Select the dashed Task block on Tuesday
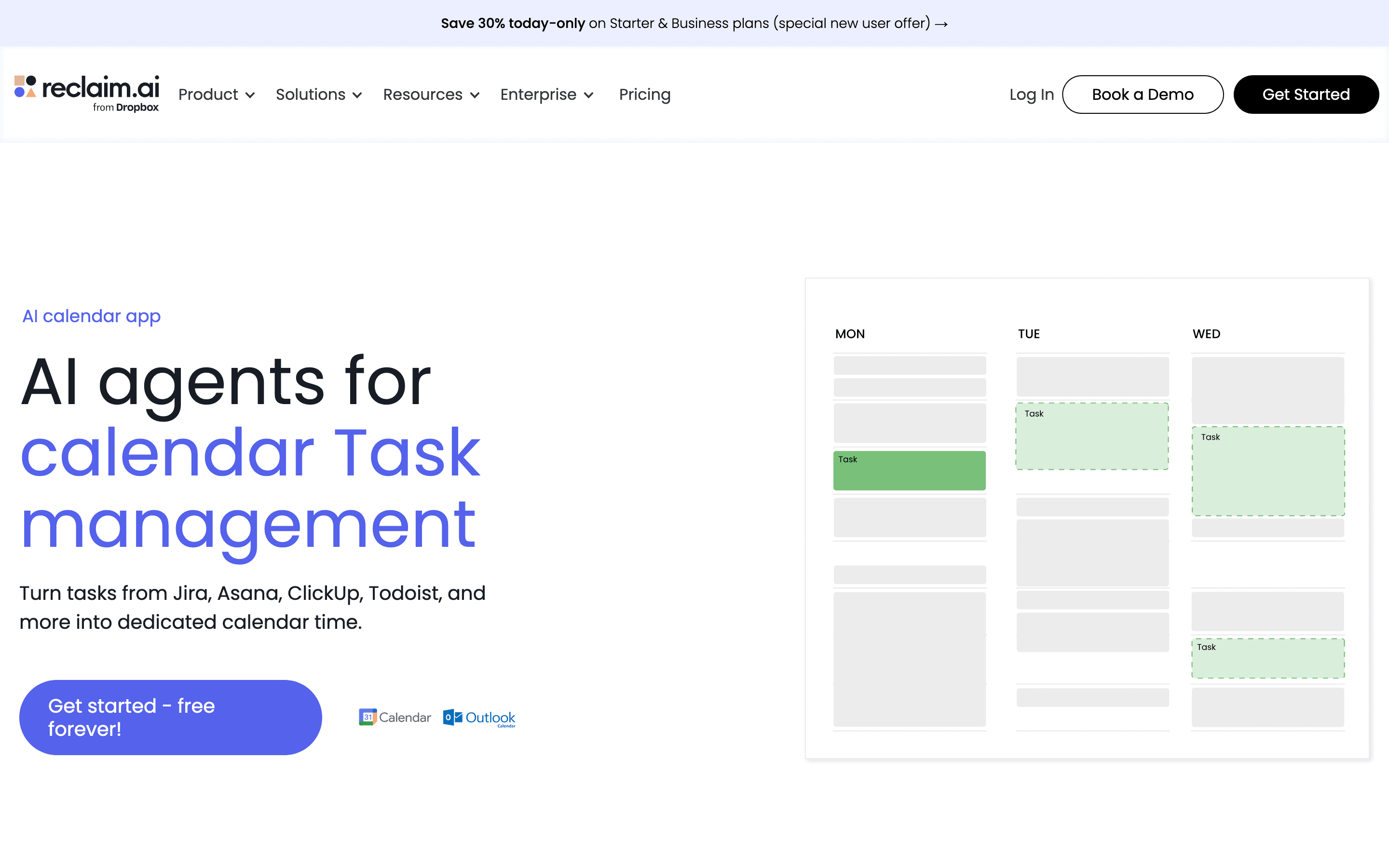Screen dimensions: 1389x868 pyautogui.click(x=1092, y=436)
